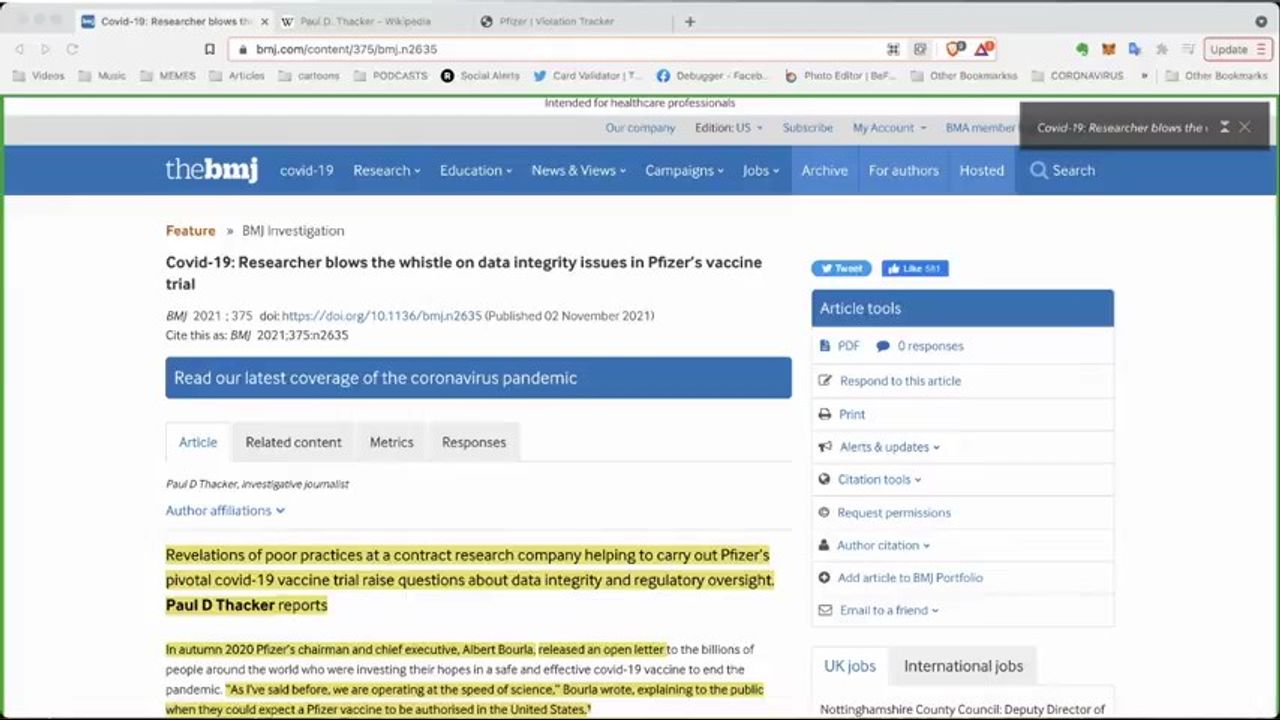Switch to the Related content tab
The width and height of the screenshot is (1280, 720).
click(x=293, y=442)
